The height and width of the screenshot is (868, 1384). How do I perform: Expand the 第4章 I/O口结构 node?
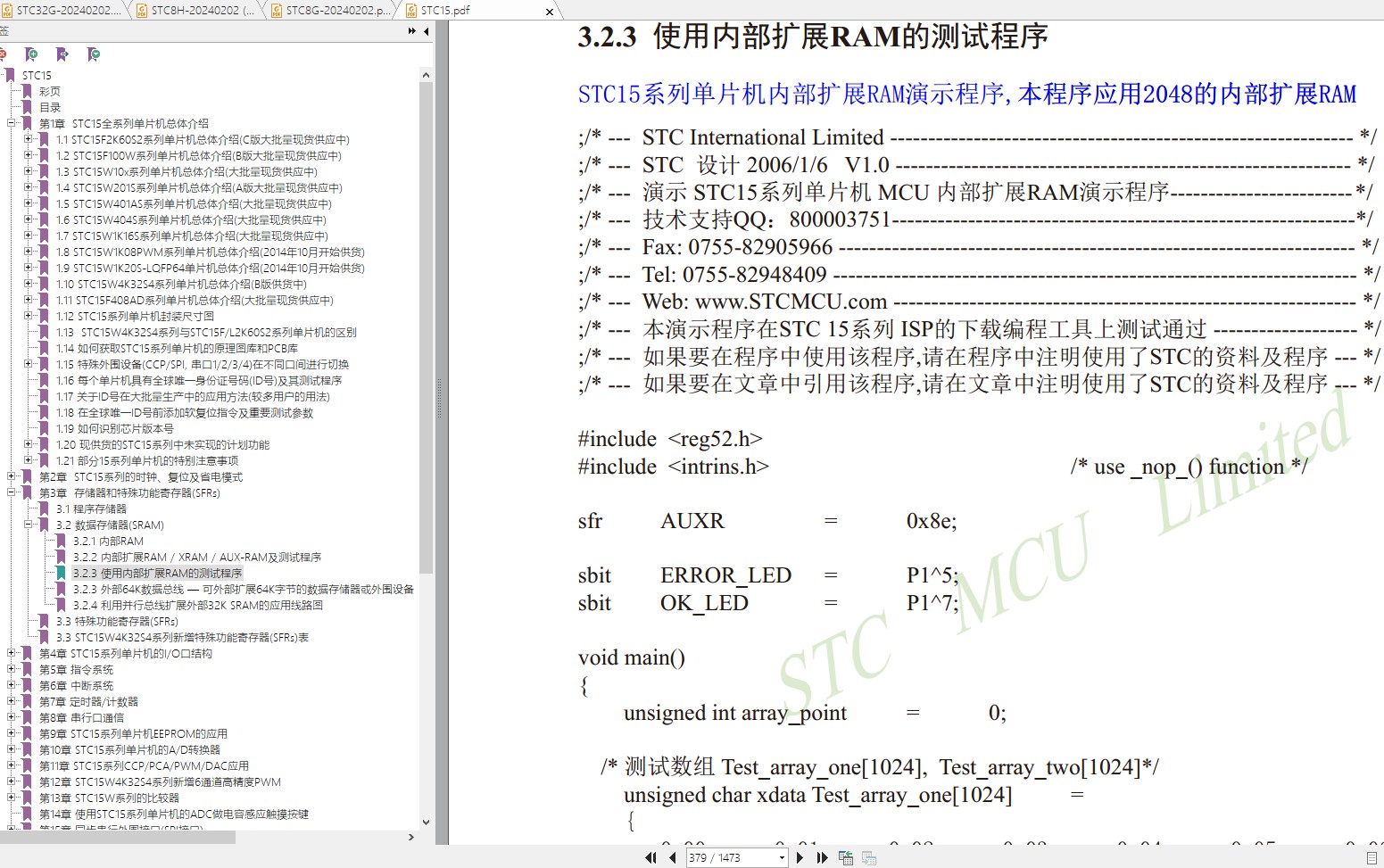(x=12, y=653)
